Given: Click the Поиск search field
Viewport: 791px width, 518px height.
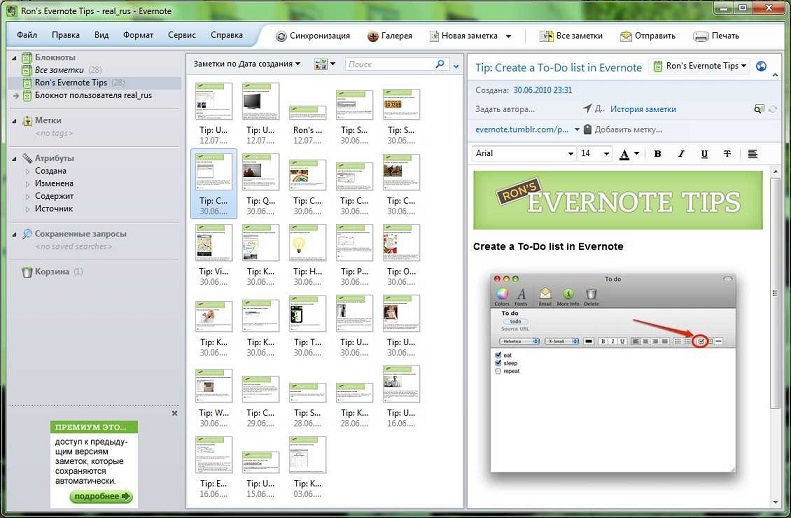Looking at the screenshot, I should (x=390, y=64).
